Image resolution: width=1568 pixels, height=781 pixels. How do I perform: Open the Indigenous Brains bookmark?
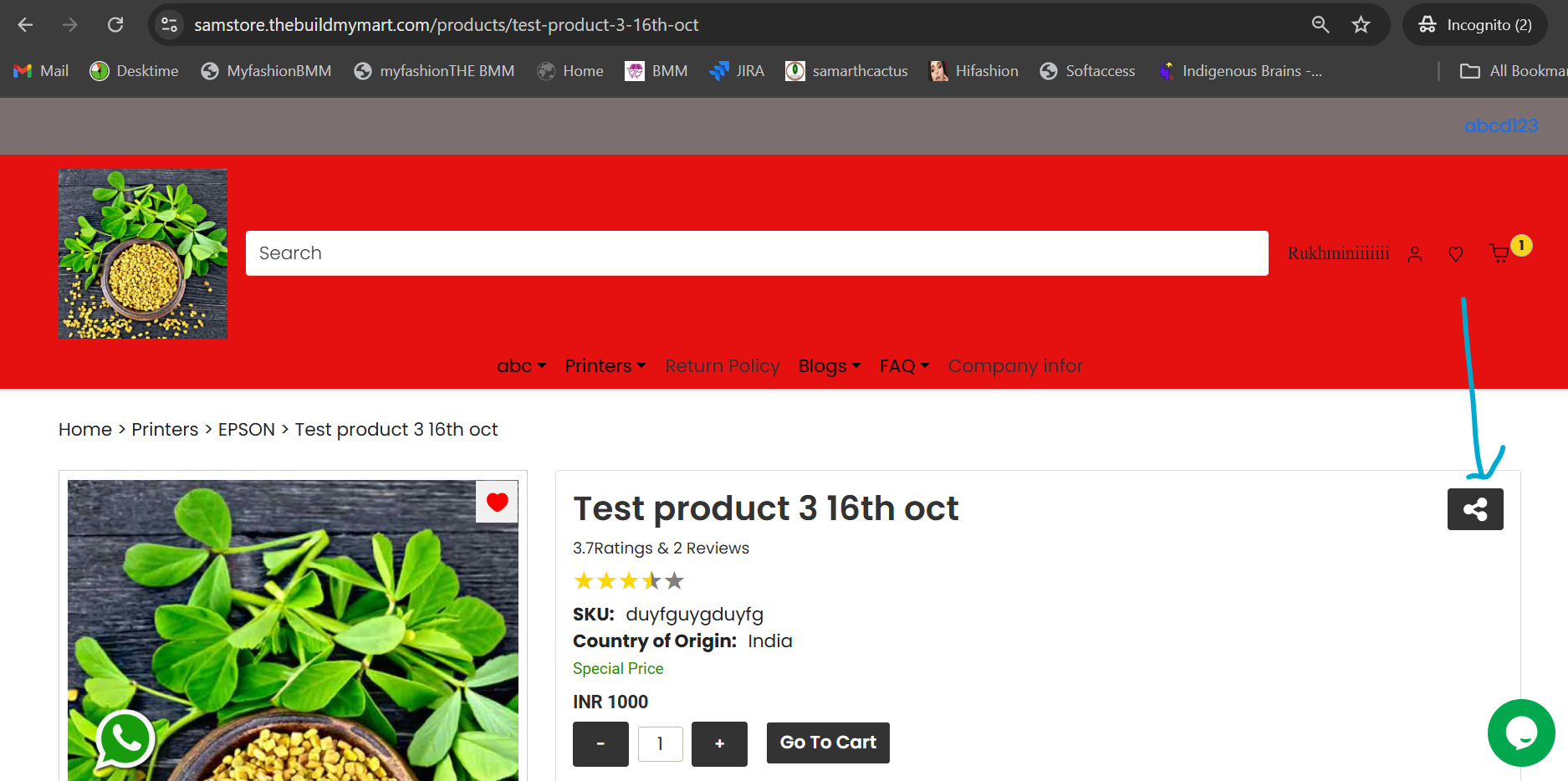(1241, 71)
